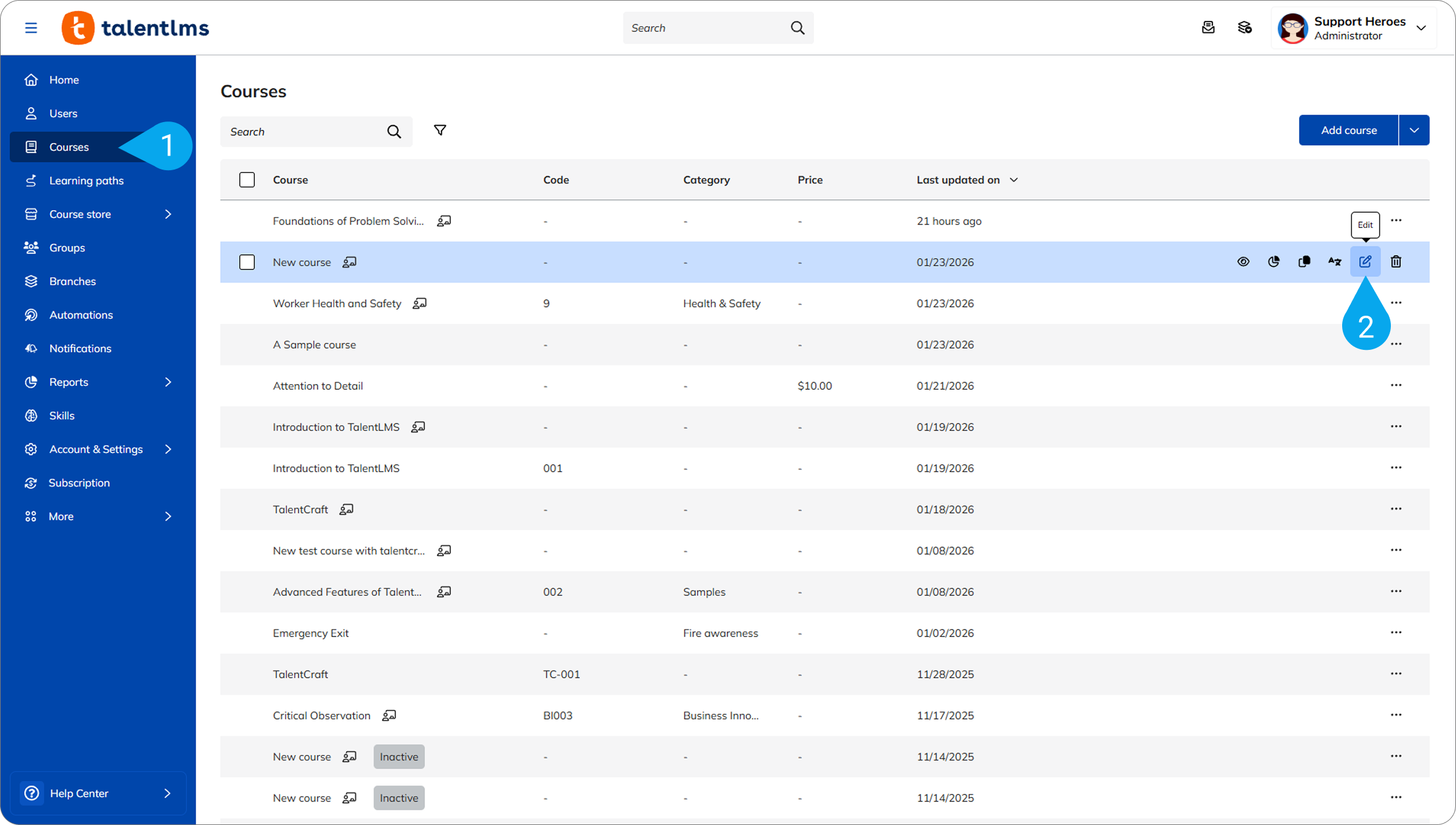
Task: Click the Add course button
Action: (x=1348, y=130)
